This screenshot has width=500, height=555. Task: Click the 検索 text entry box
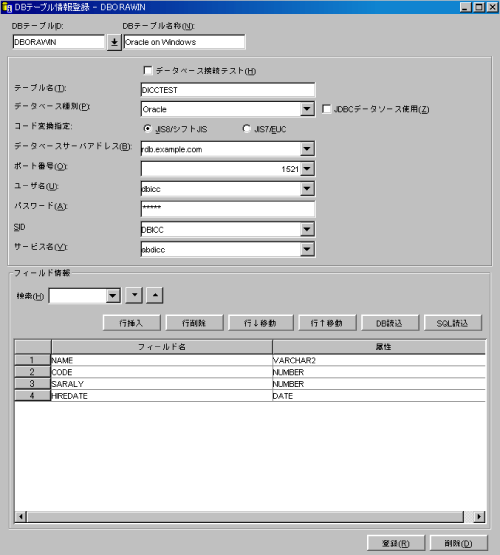click(77, 296)
